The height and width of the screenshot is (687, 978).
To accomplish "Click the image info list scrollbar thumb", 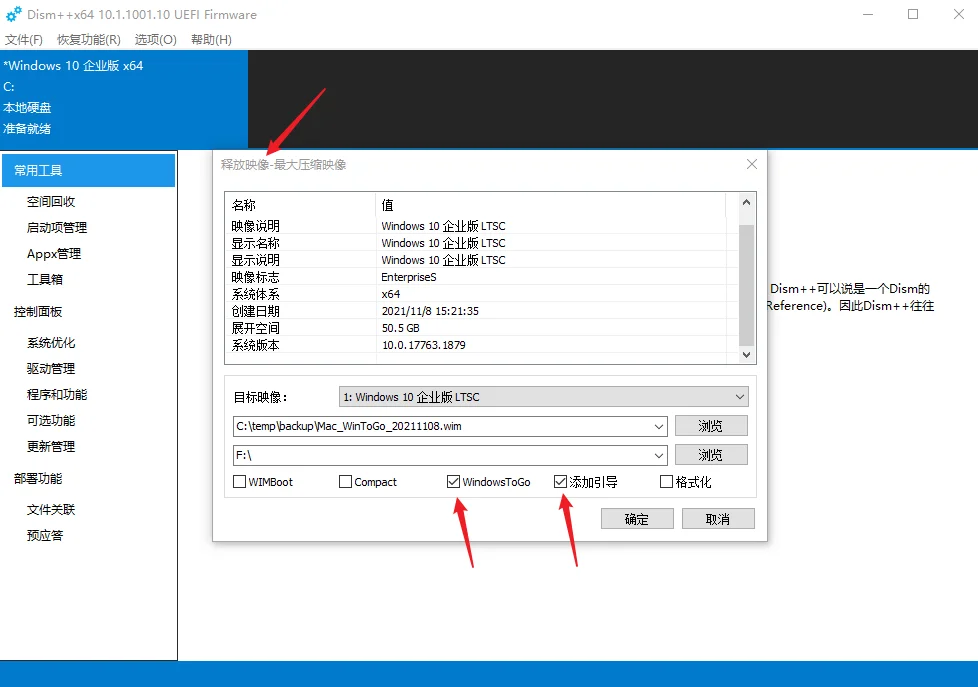I will point(747,285).
